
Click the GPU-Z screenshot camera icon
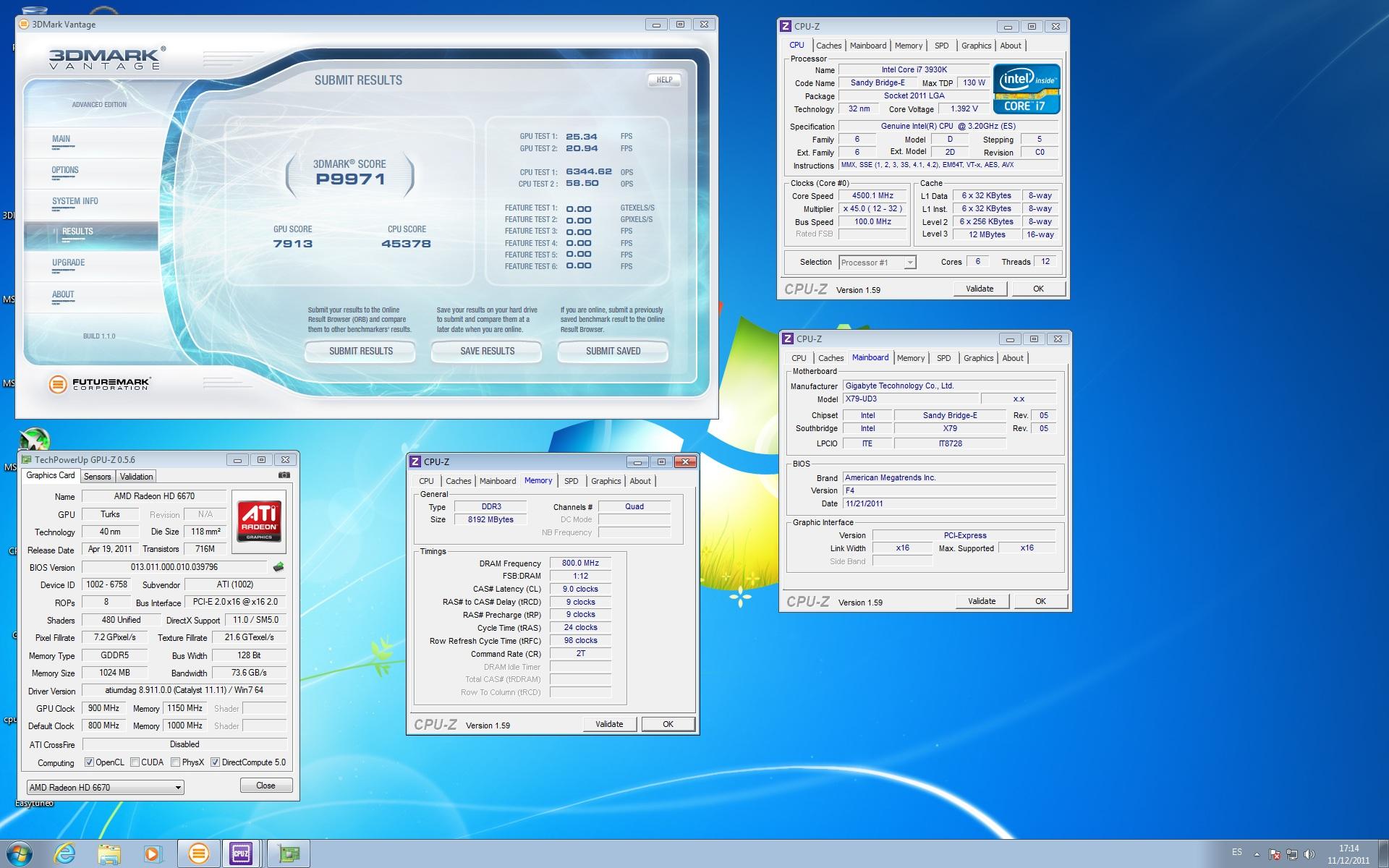pyautogui.click(x=284, y=475)
